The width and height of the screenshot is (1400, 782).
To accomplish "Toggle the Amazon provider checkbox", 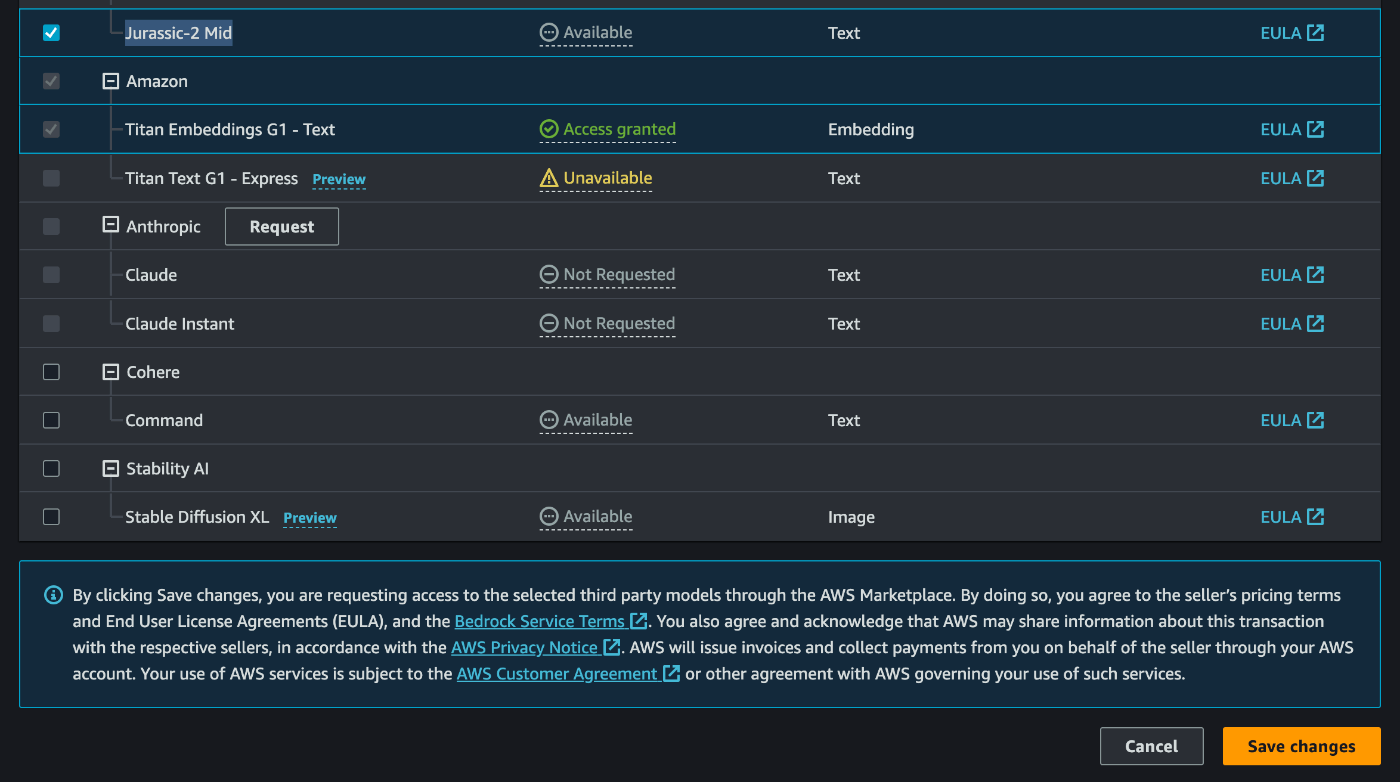I will (x=51, y=81).
